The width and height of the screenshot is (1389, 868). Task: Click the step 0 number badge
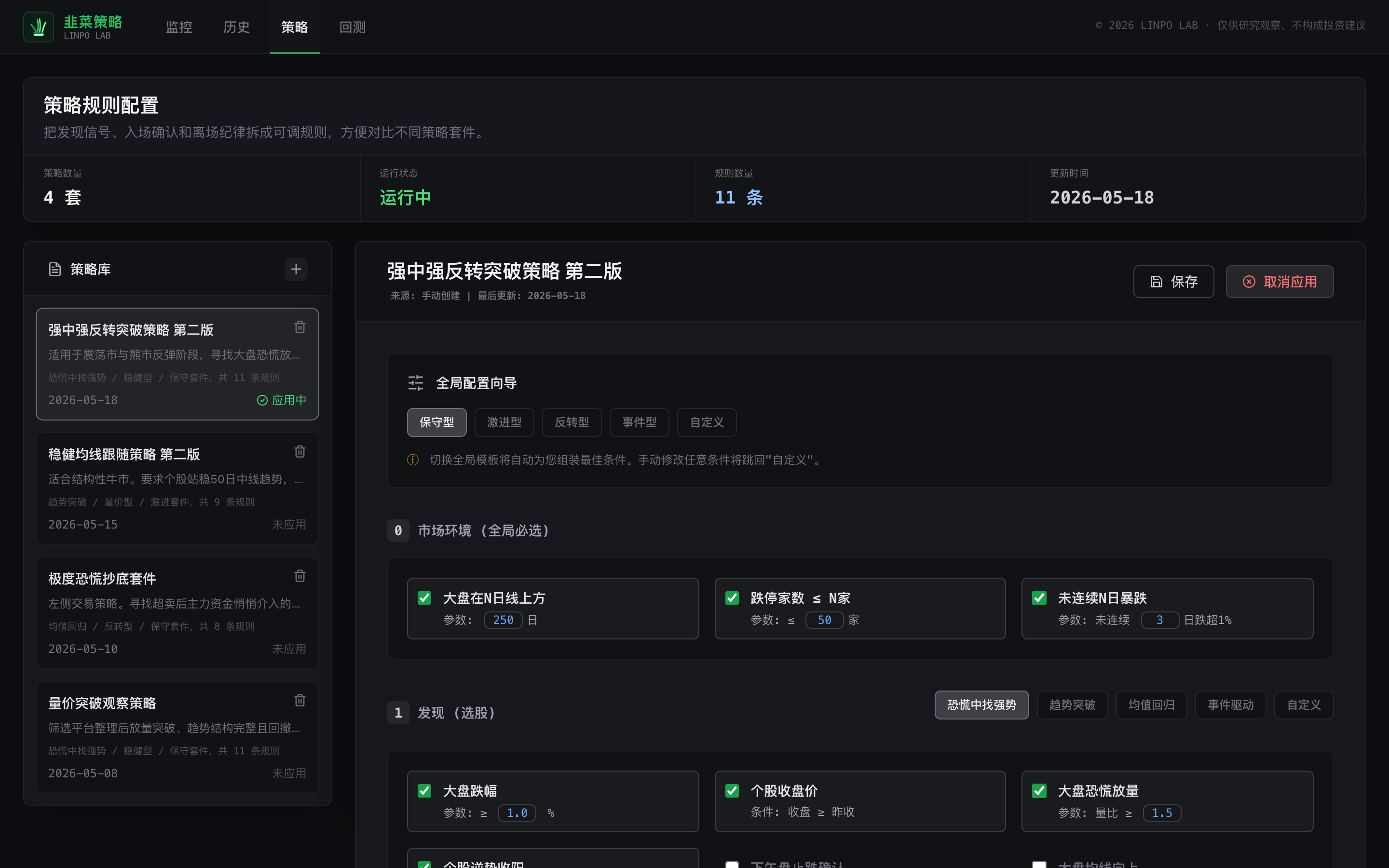pos(398,530)
